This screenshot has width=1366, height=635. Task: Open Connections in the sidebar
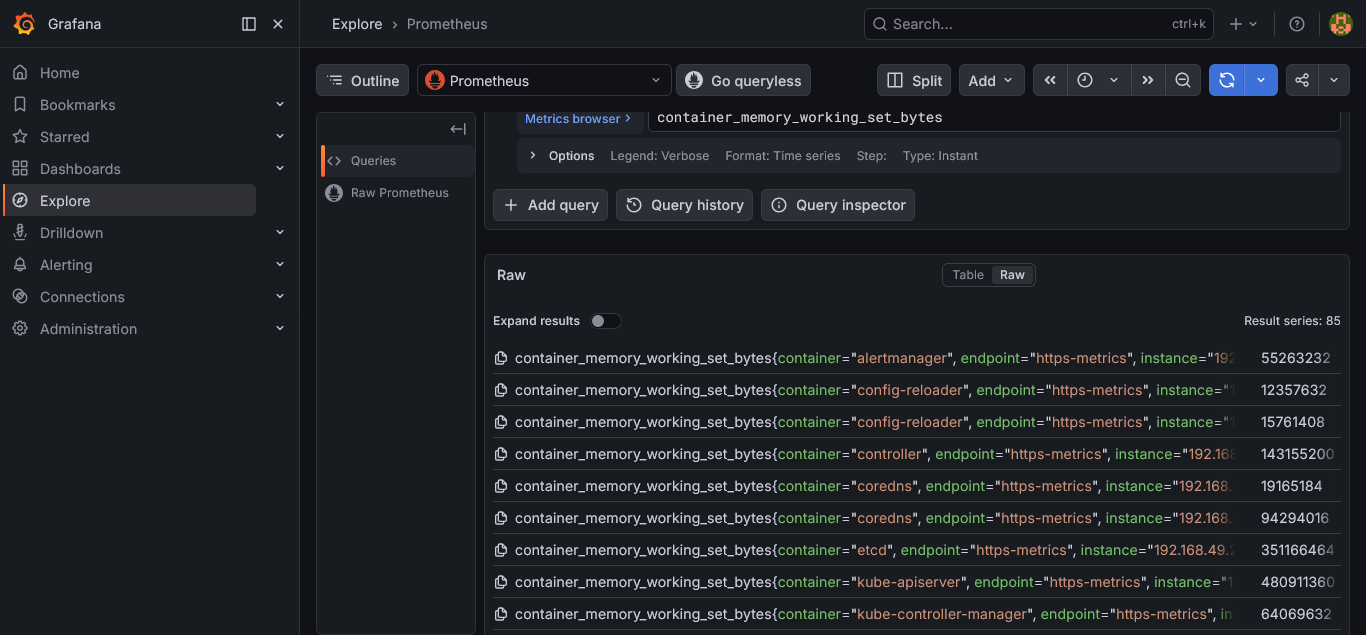[x=82, y=297]
